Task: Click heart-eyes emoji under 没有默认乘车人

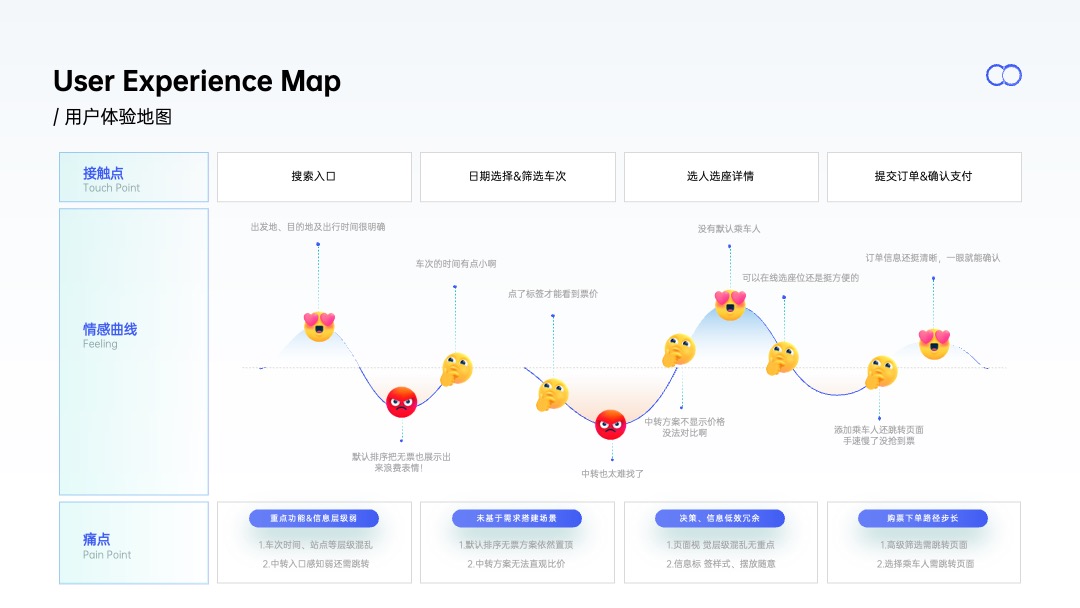Action: (x=730, y=304)
